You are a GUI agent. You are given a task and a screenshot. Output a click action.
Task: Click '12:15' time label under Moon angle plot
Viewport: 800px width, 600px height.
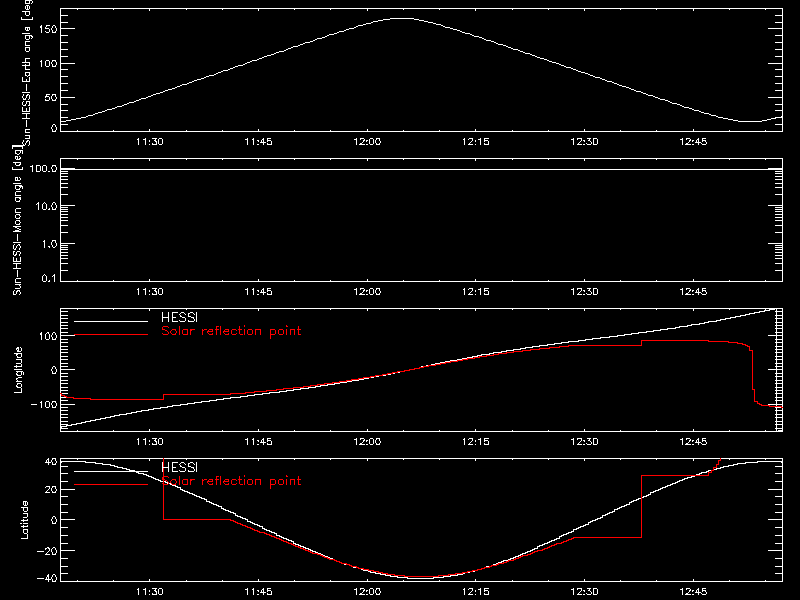coord(476,292)
